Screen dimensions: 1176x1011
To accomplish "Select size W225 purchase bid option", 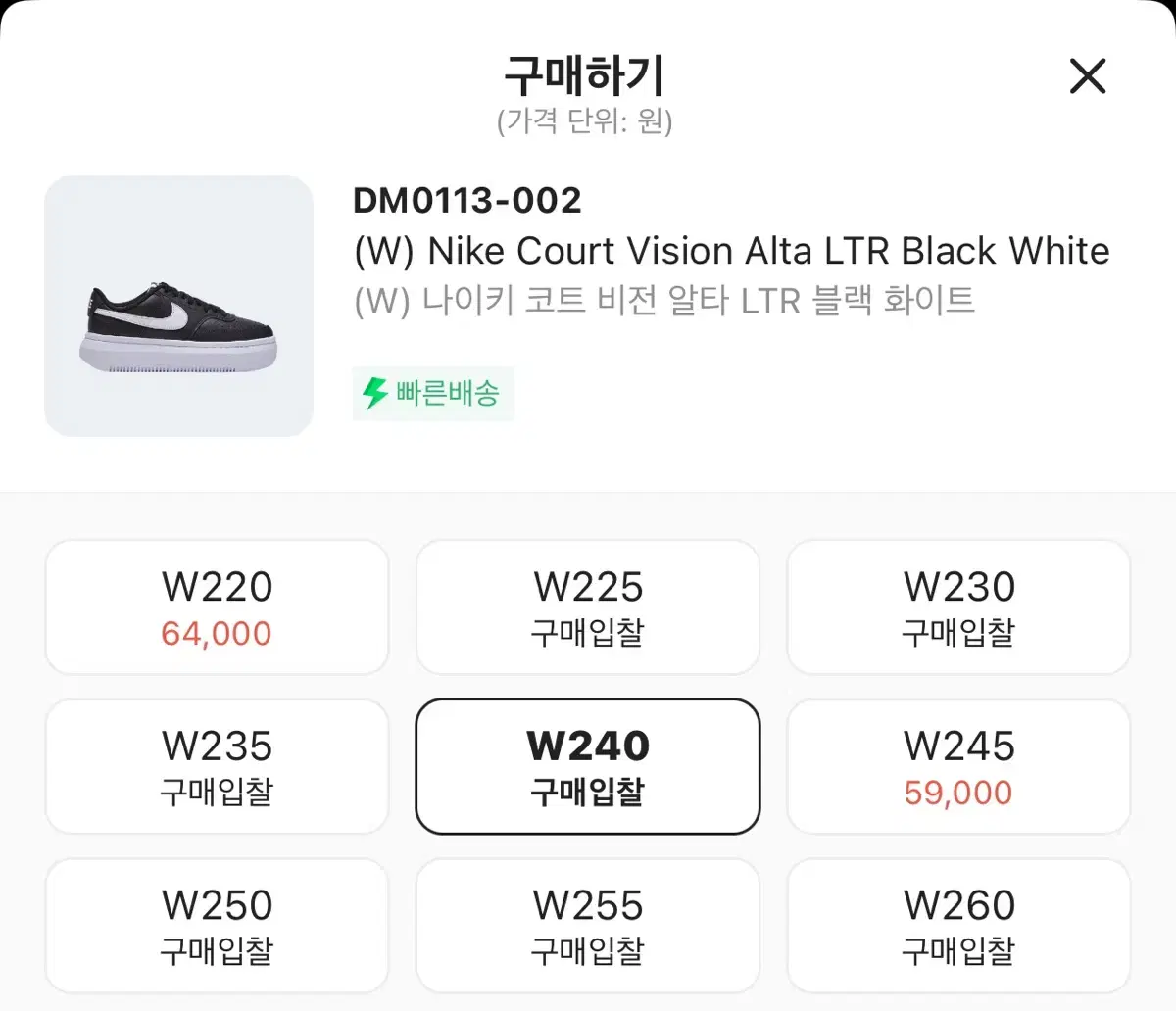I will 588,606.
